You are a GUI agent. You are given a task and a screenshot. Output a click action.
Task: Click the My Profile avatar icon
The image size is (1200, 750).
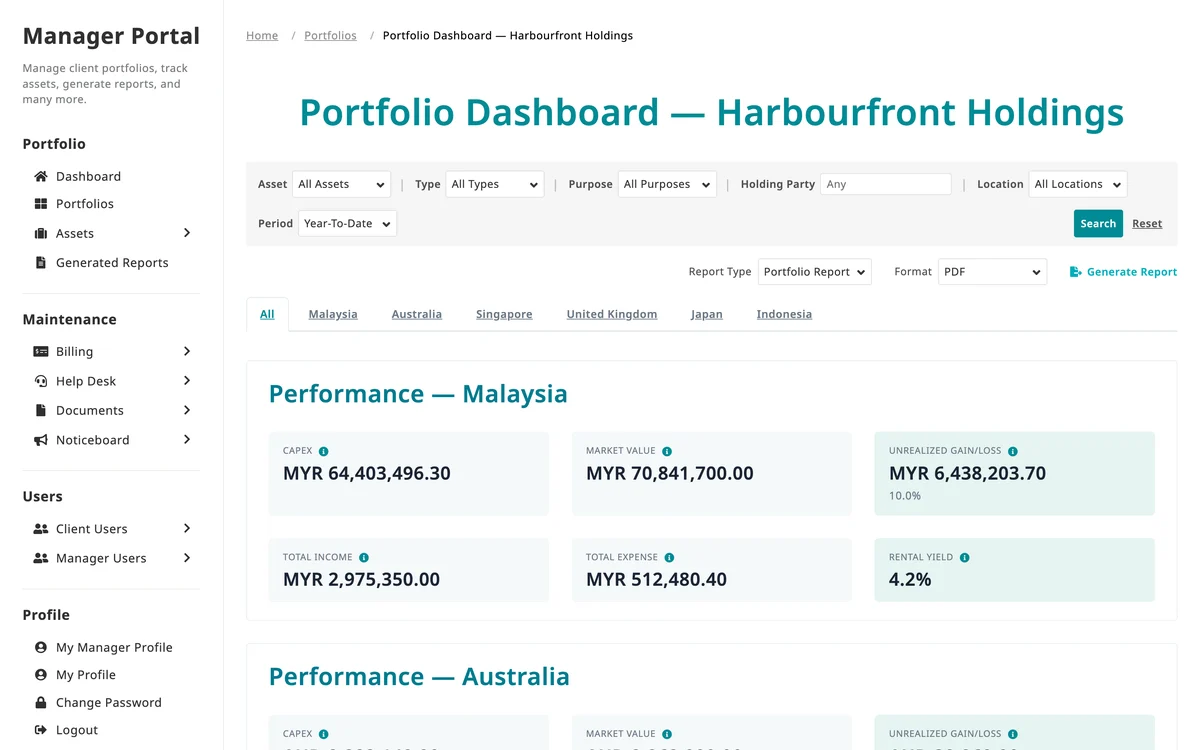[x=41, y=675]
